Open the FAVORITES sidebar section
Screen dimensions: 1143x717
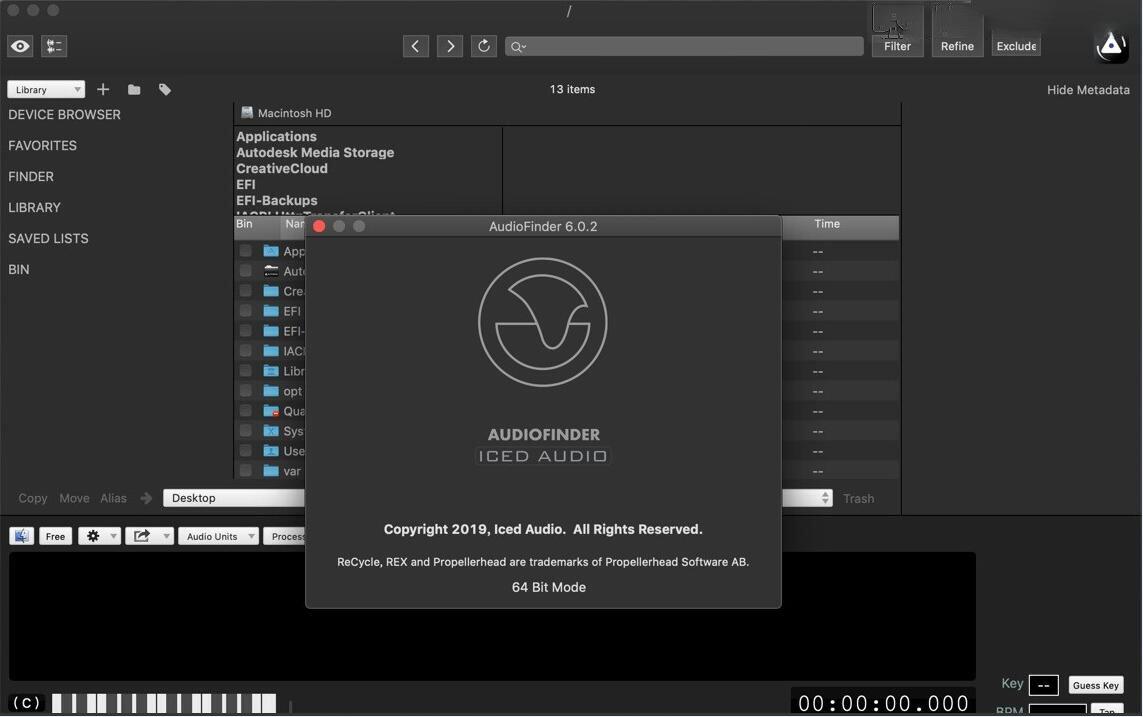(x=42, y=146)
